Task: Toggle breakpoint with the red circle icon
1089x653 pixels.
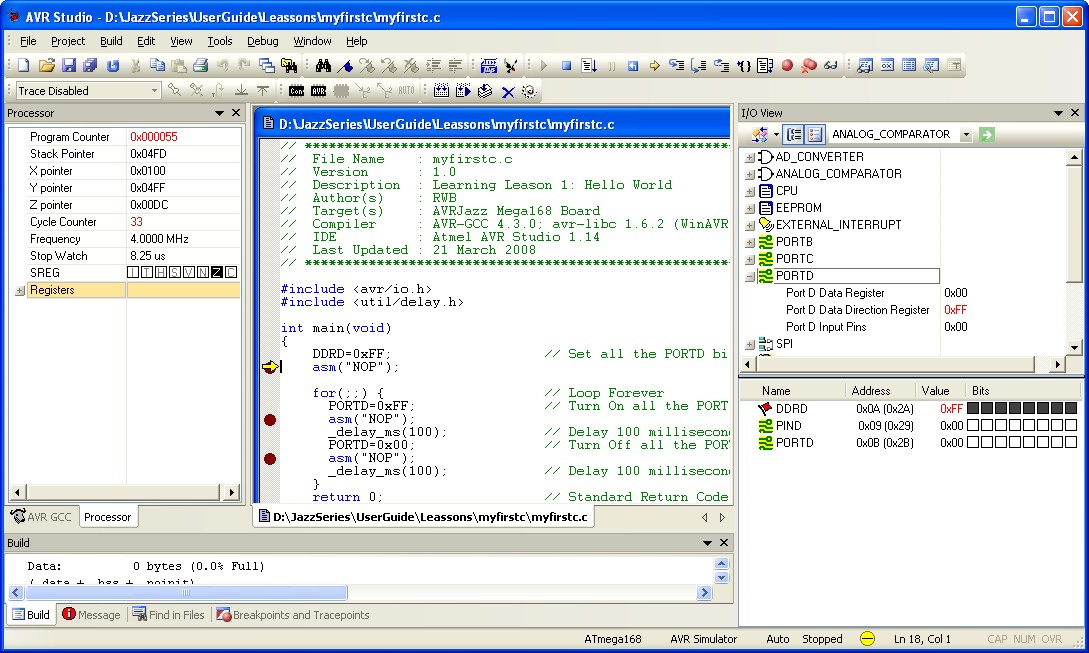Action: tap(787, 65)
